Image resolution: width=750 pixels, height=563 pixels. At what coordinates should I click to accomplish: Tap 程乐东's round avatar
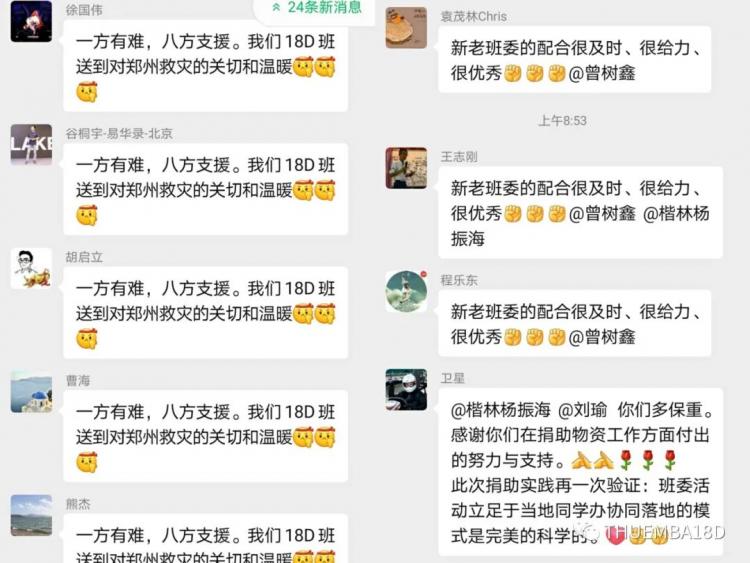(x=406, y=291)
